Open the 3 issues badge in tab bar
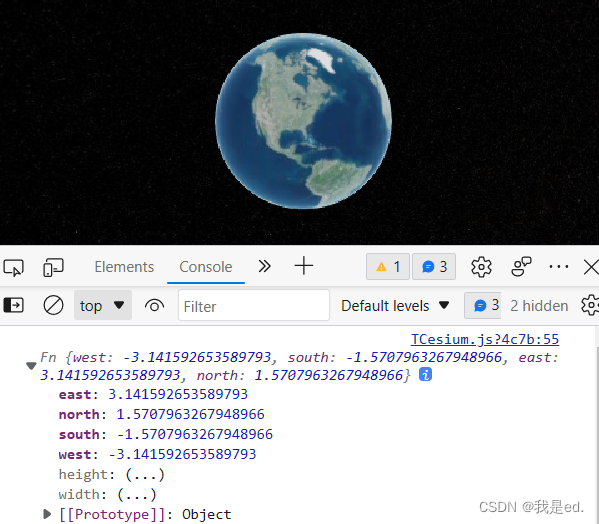 tap(434, 267)
